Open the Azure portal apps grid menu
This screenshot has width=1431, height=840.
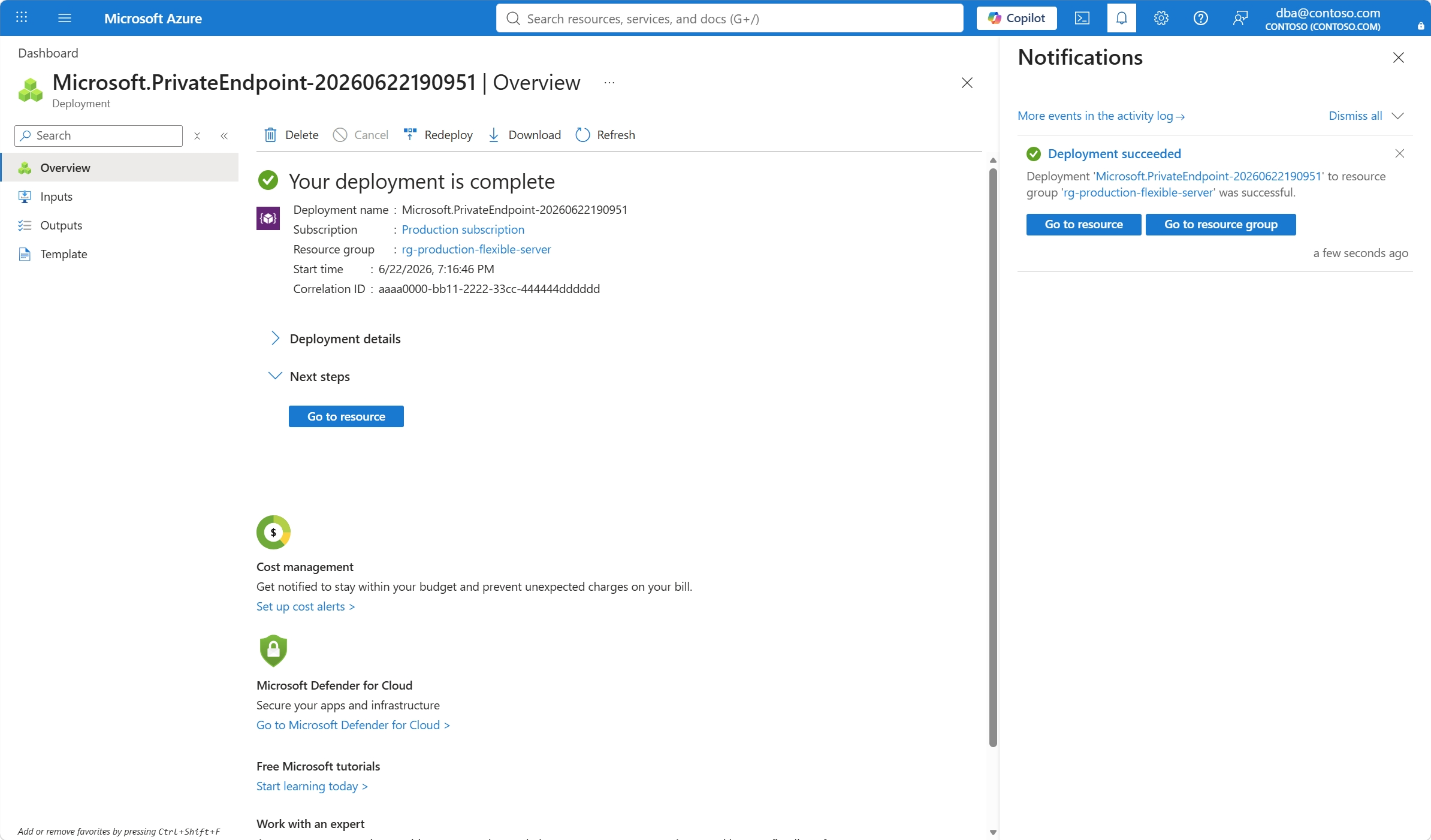pos(22,18)
